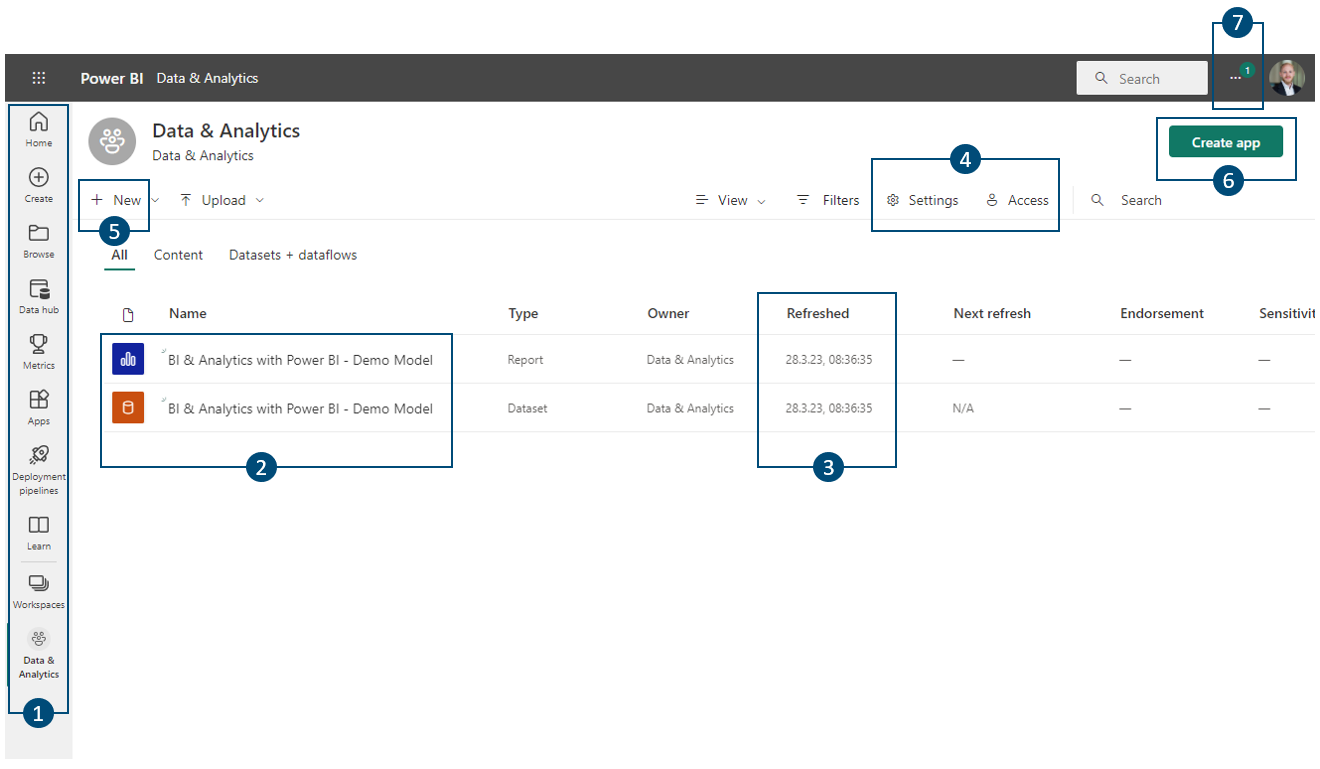1320x769 pixels.
Task: Sort by the Type column header
Action: (523, 313)
